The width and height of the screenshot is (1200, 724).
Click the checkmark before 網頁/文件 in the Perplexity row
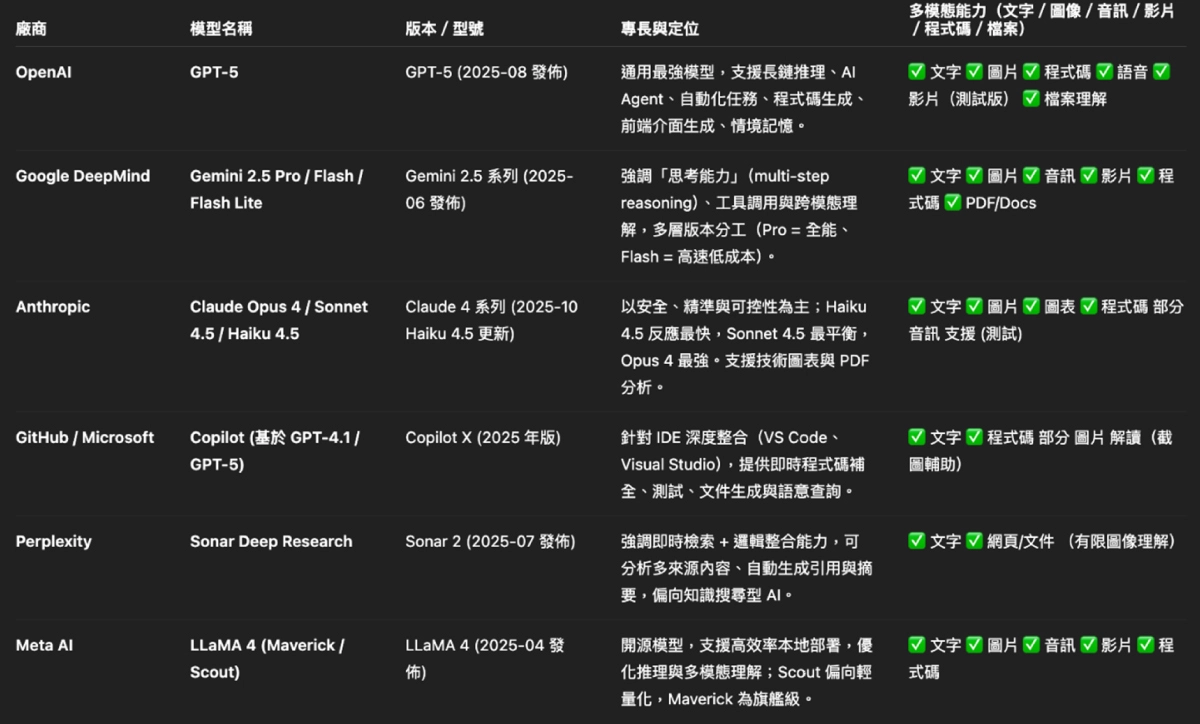tap(974, 541)
